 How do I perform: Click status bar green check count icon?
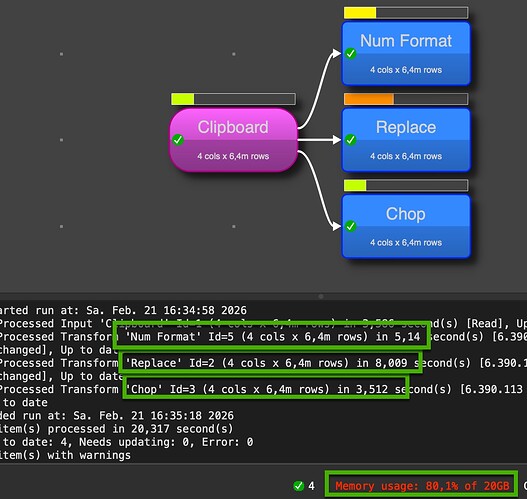coord(298,486)
